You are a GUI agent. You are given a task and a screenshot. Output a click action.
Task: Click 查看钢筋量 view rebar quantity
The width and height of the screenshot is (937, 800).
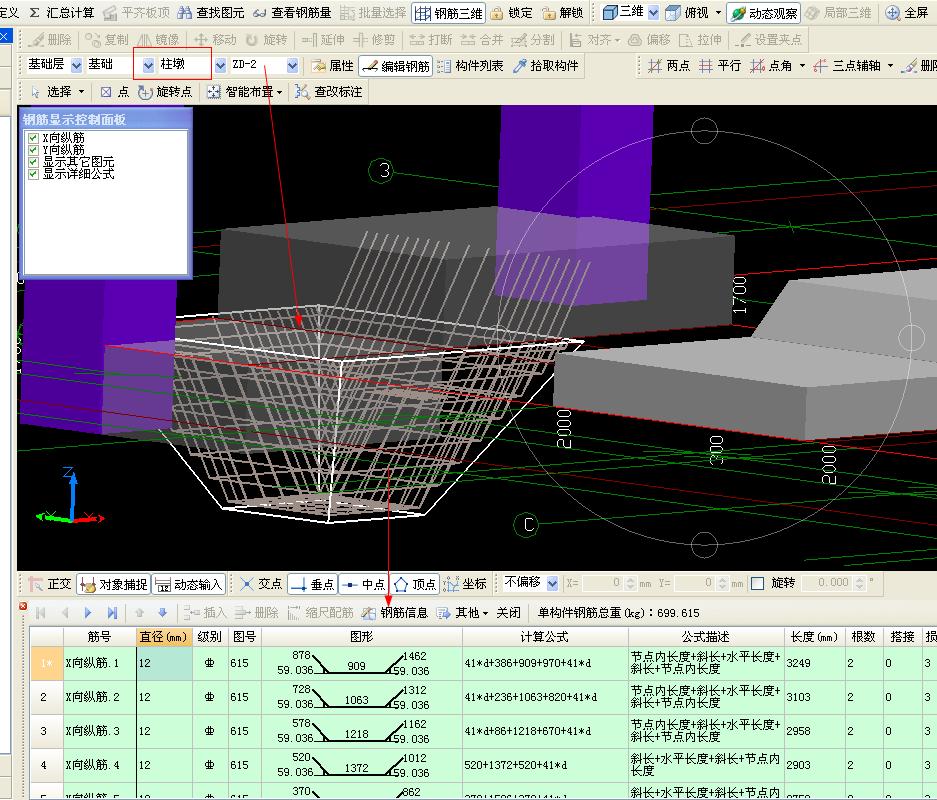292,13
